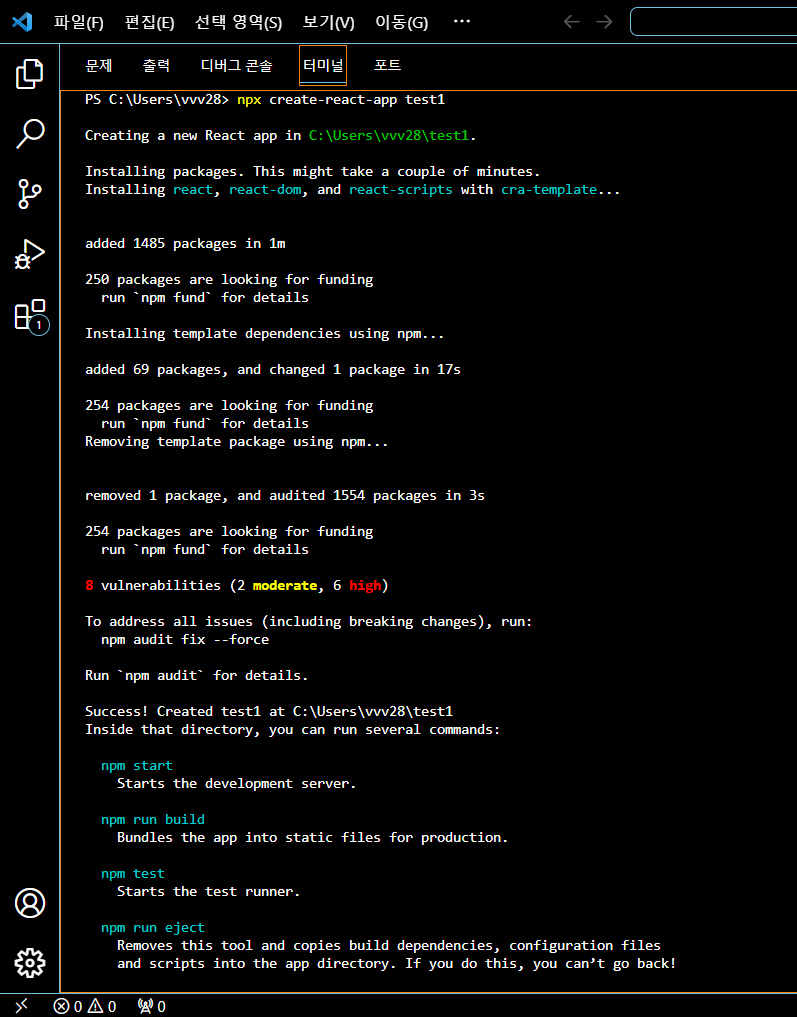Click the 'npm run build' command text

[x=153, y=819]
